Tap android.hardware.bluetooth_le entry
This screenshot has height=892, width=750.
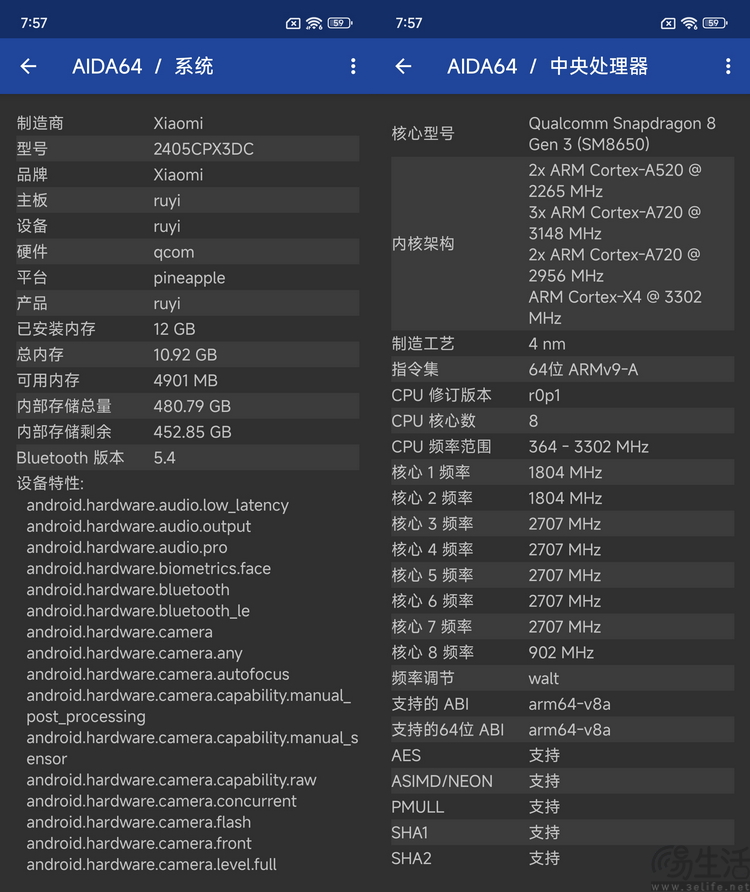[138, 611]
